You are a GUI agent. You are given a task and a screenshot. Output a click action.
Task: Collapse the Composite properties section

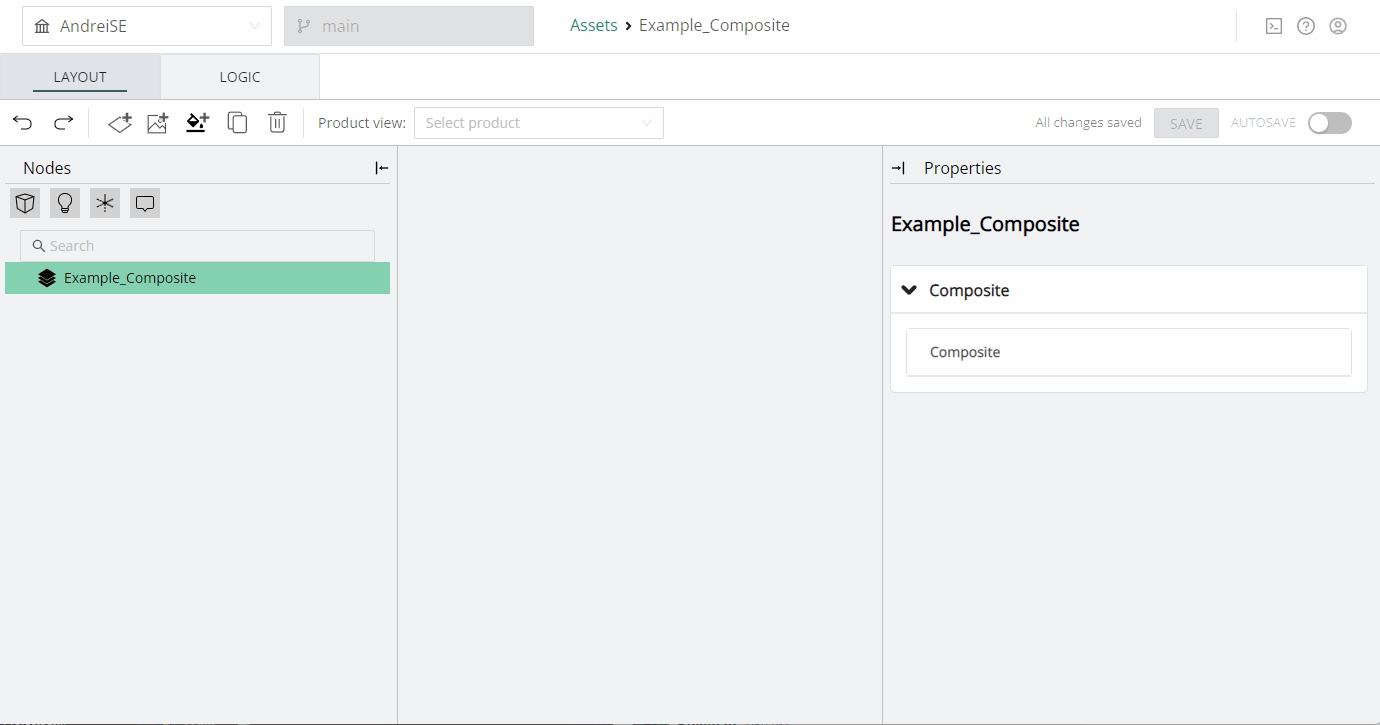click(909, 290)
